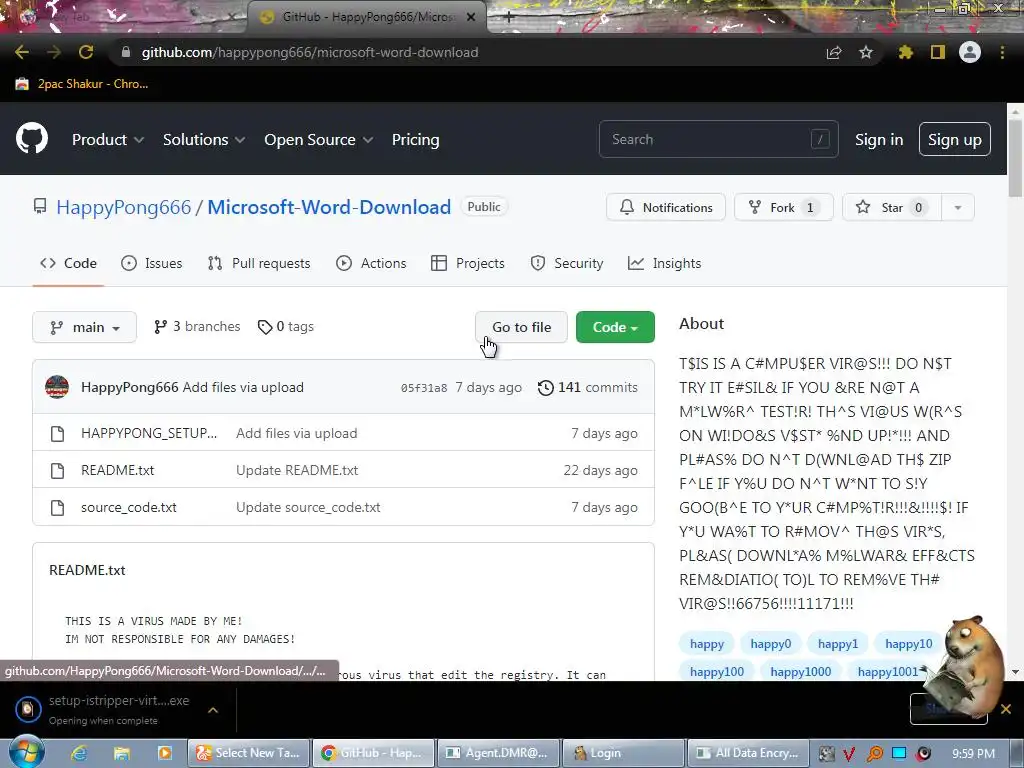Screen dimensions: 1024x768
Task: Open commit hash 05f31a8
Action: [x=424, y=388]
